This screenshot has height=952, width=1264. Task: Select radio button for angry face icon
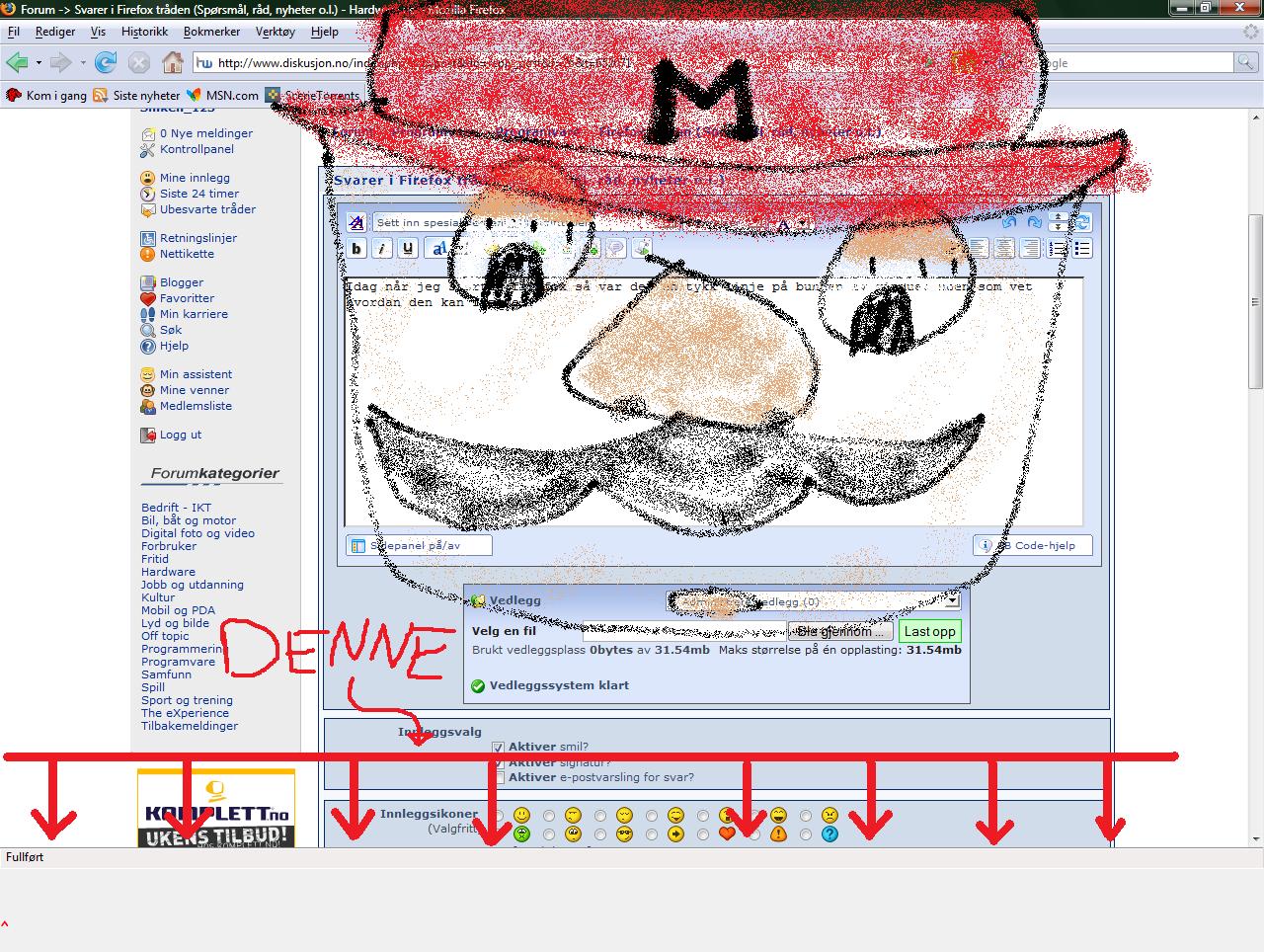(806, 816)
